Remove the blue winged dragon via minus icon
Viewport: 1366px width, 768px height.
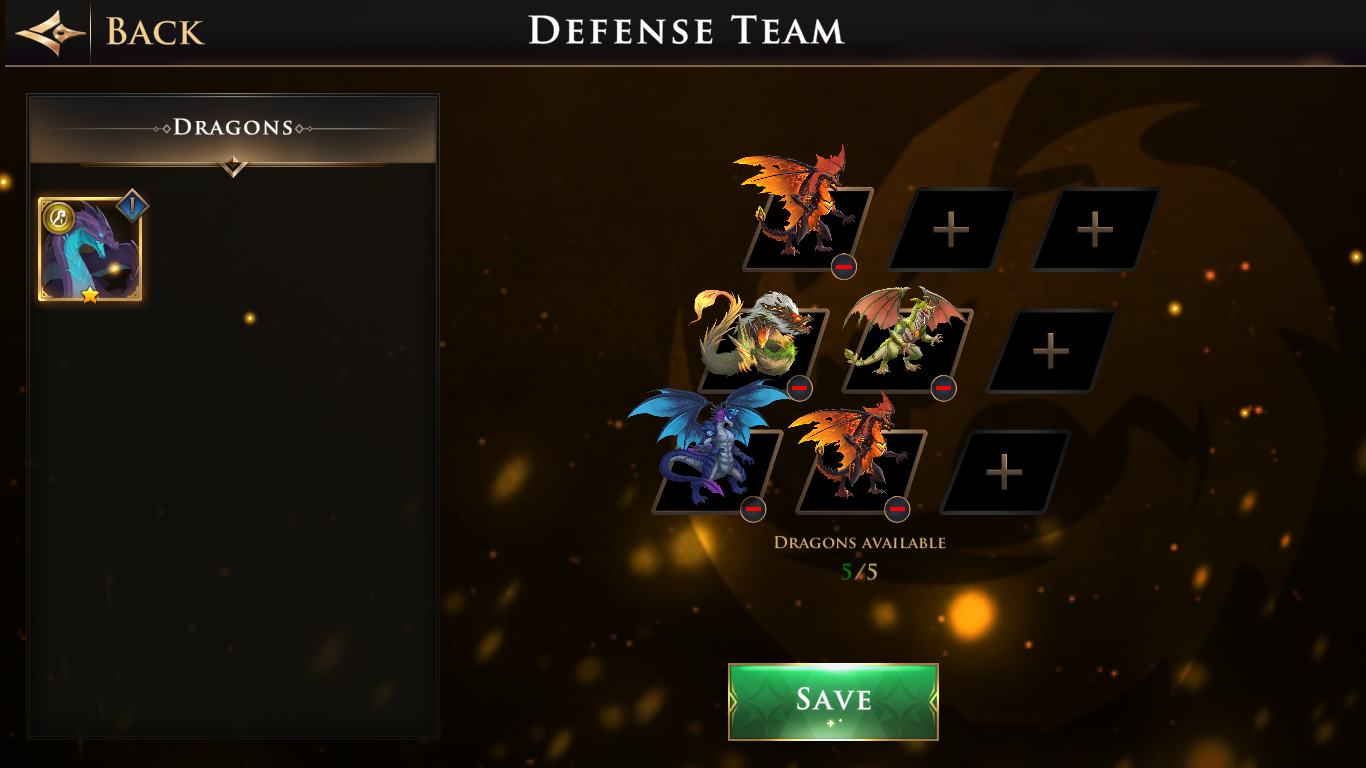pyautogui.click(x=753, y=508)
